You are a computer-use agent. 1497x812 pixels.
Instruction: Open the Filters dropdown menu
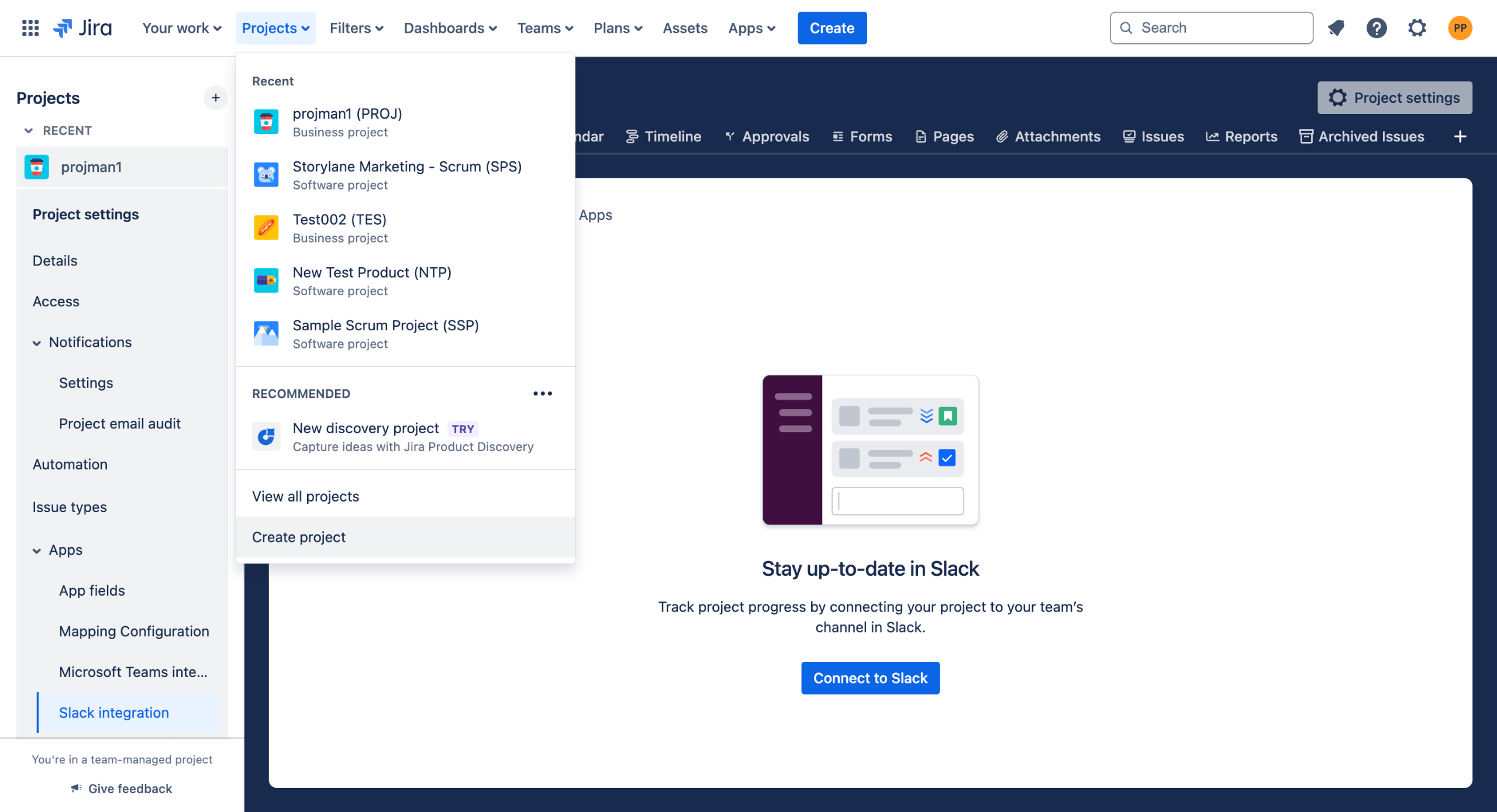[356, 27]
